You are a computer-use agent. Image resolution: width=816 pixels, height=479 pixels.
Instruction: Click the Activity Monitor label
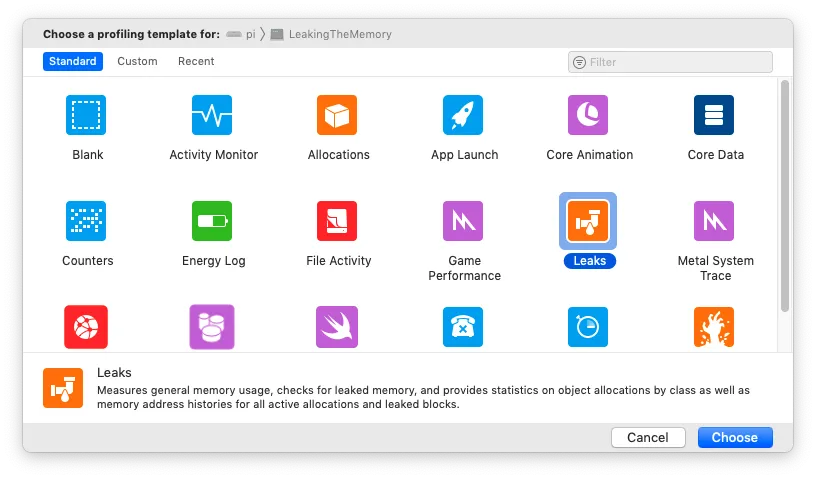pos(214,155)
